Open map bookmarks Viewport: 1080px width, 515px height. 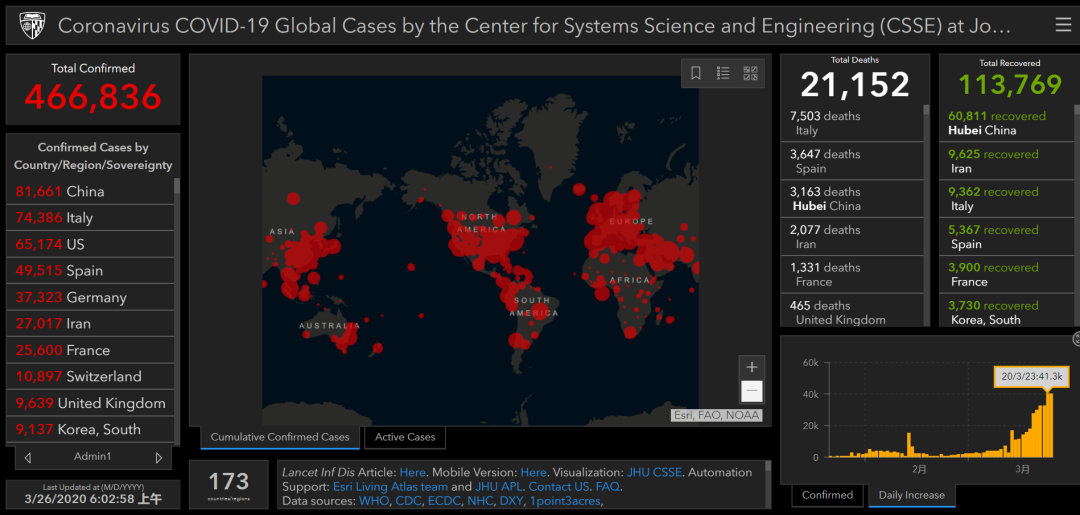tap(696, 73)
